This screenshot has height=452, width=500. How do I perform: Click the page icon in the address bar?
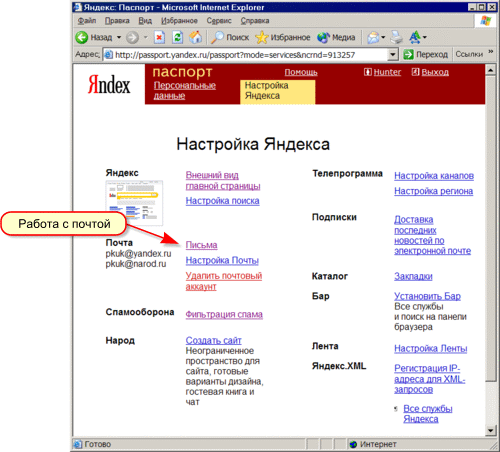108,54
